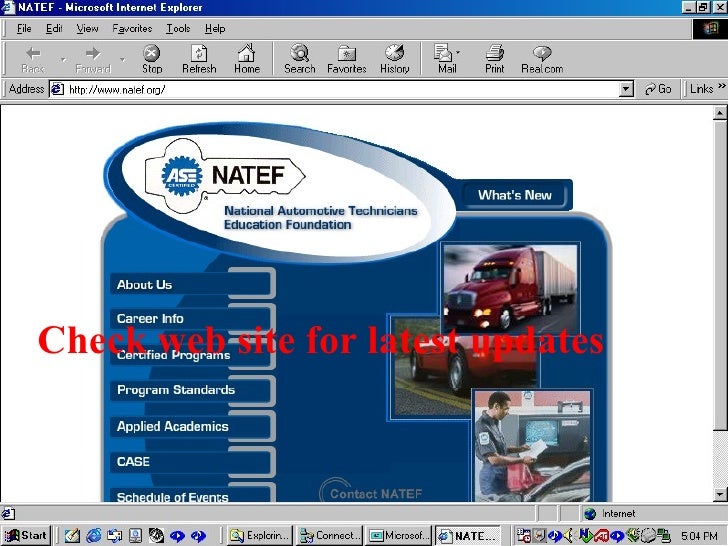Screen dimensions: 728x546
Task: Click the vertical scrollbar up arrow
Action: tap(720, 112)
